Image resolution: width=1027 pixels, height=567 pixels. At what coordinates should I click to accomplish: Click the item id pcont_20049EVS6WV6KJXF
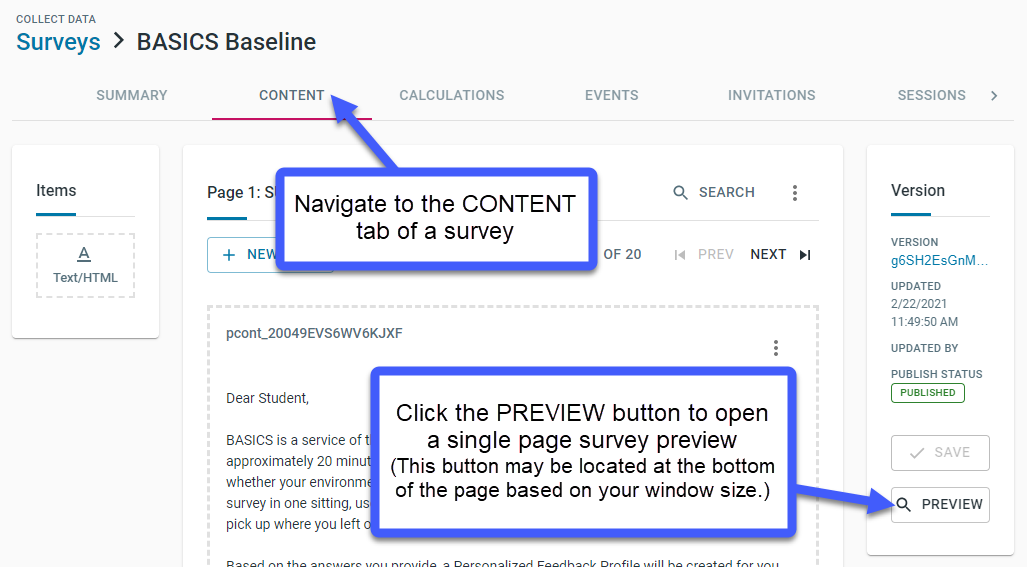[314, 333]
